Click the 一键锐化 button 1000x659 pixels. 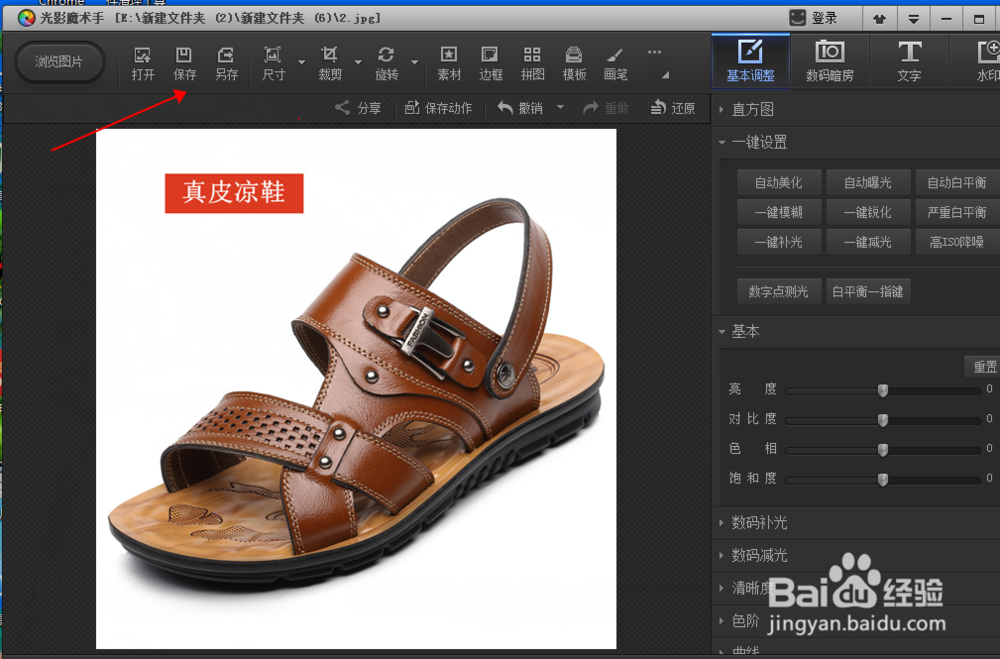868,212
